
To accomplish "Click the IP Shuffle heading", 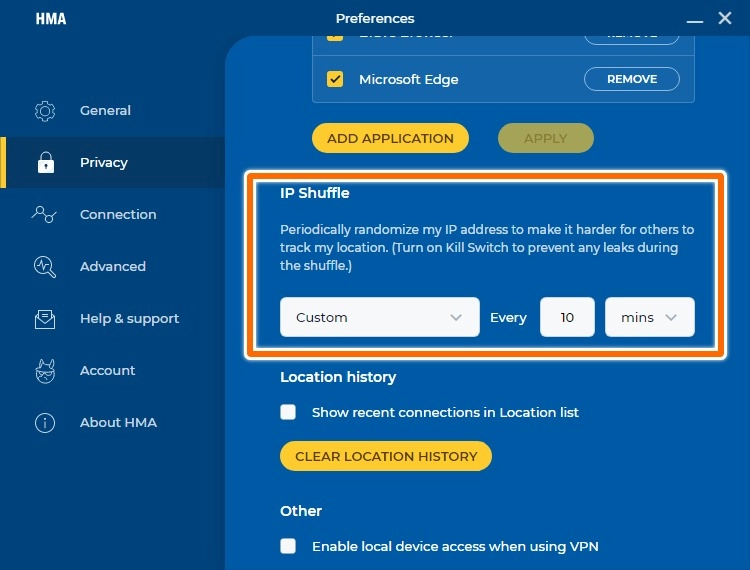I will (x=315, y=193).
